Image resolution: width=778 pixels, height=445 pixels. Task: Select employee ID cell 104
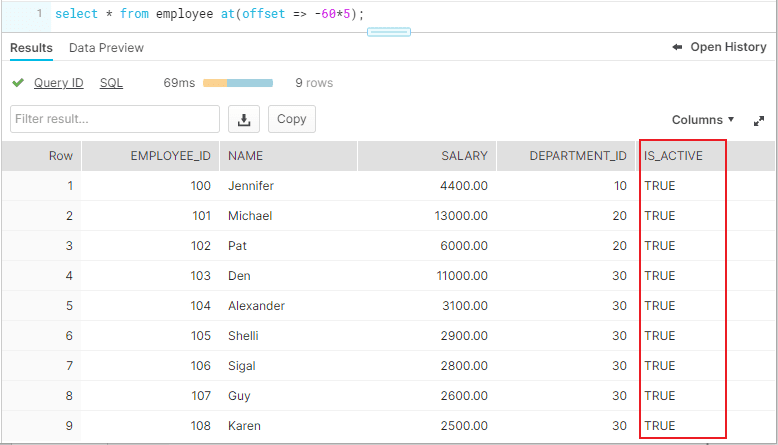point(200,306)
